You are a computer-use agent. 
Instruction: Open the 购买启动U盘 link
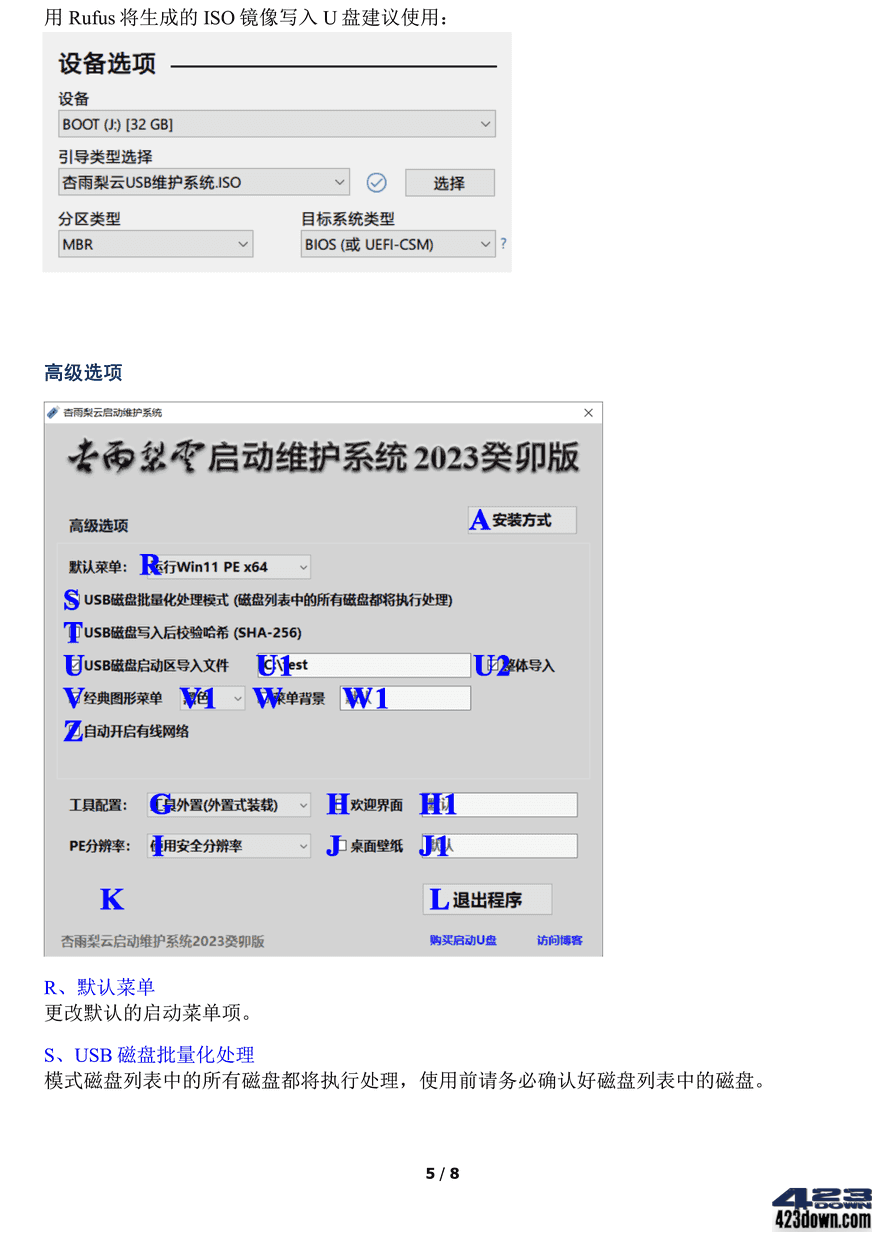point(462,940)
